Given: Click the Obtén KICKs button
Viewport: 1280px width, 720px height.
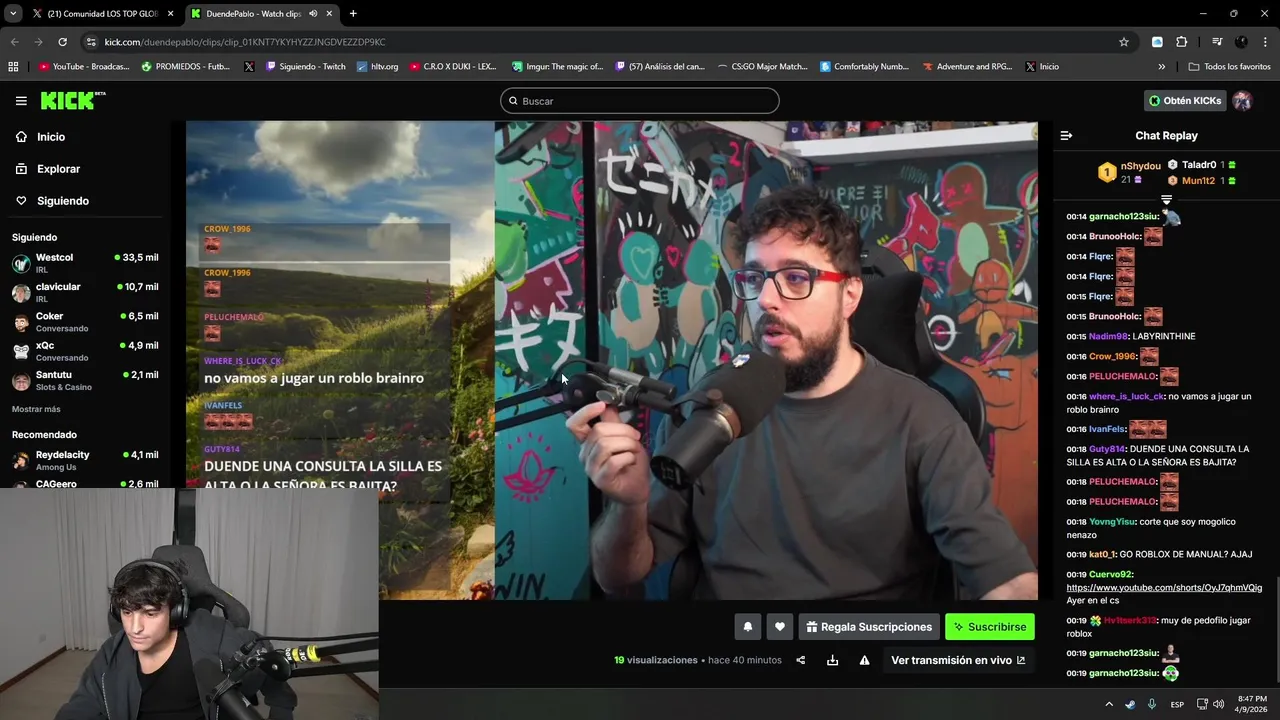Looking at the screenshot, I should (x=1185, y=101).
